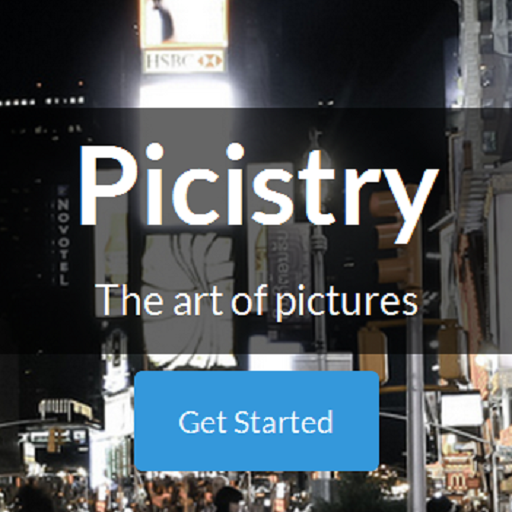The width and height of the screenshot is (512, 512).
Task: Click the tagline The art of pictures
Action: pos(256,302)
